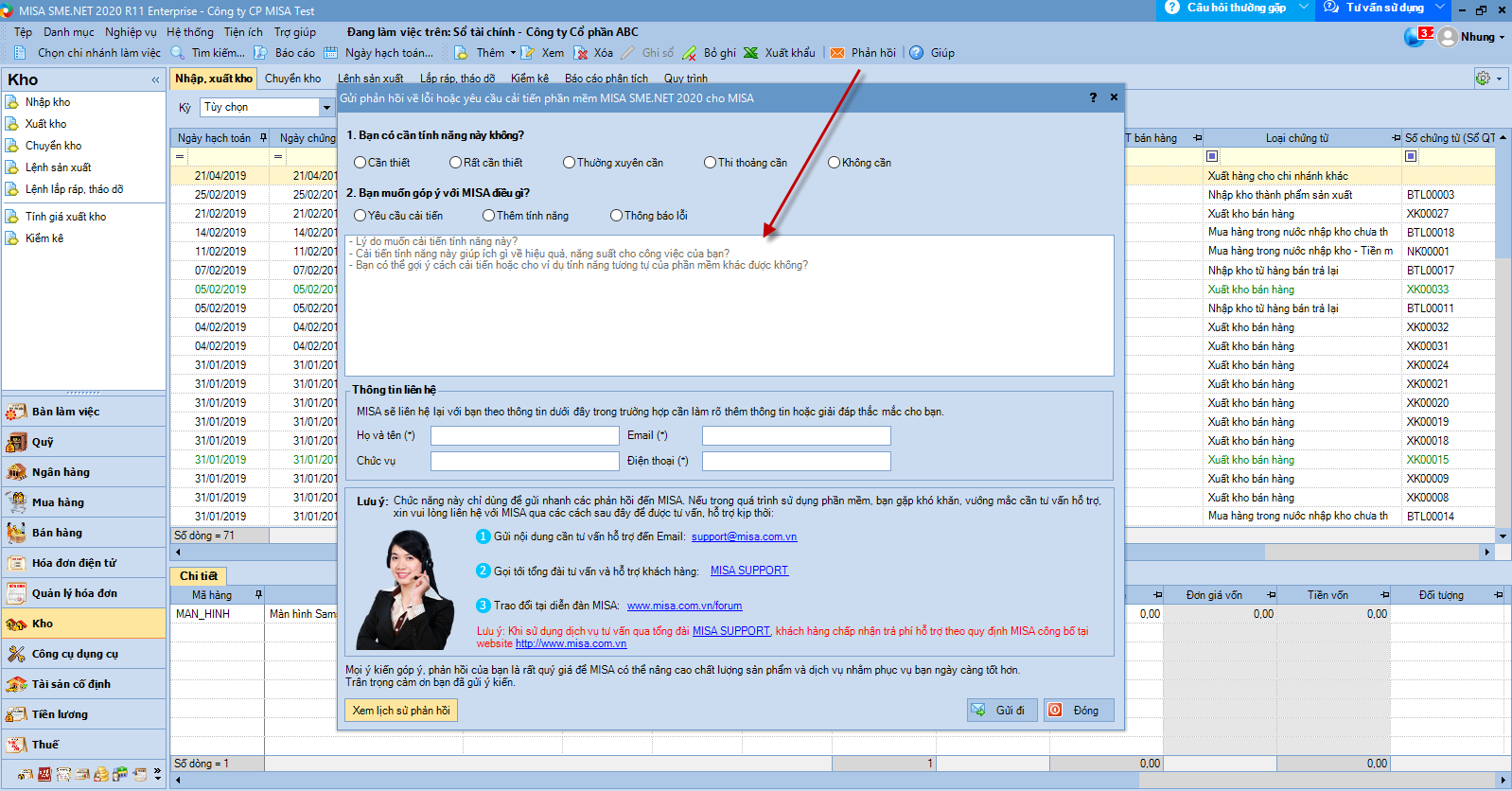Click the Xuất khẩu export icon
This screenshot has width=1512, height=791.
(x=750, y=53)
